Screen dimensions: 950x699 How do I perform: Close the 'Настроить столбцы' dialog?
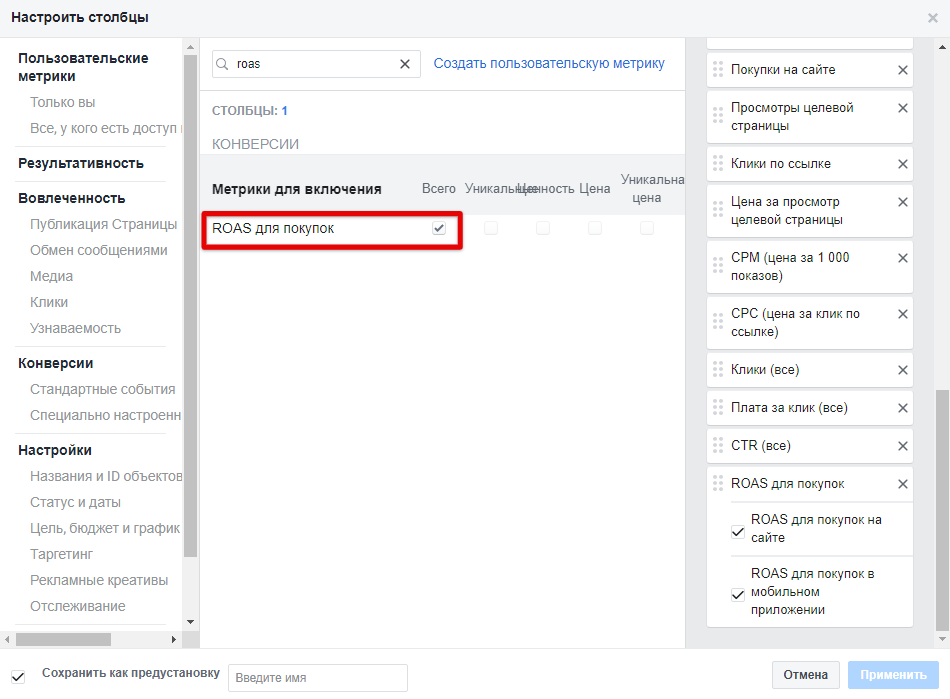tap(933, 18)
